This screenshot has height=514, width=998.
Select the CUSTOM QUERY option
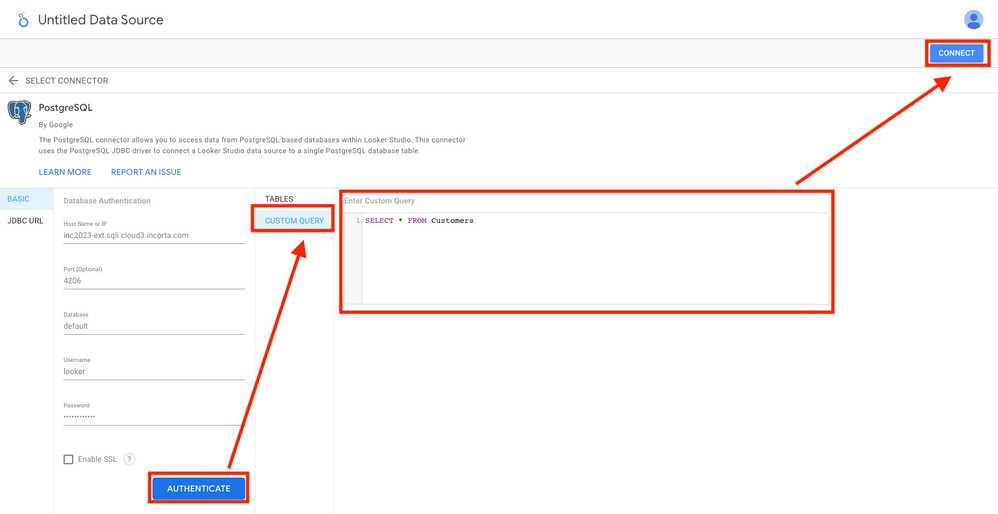coord(294,221)
